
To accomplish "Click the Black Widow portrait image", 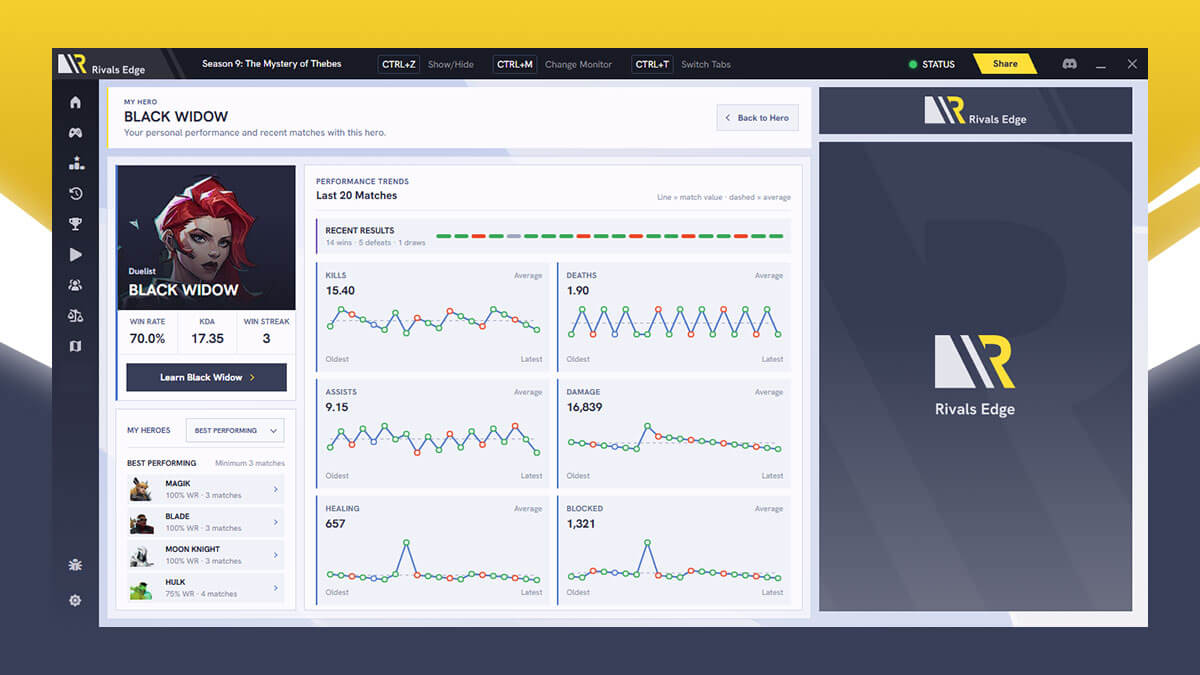I will (x=206, y=237).
